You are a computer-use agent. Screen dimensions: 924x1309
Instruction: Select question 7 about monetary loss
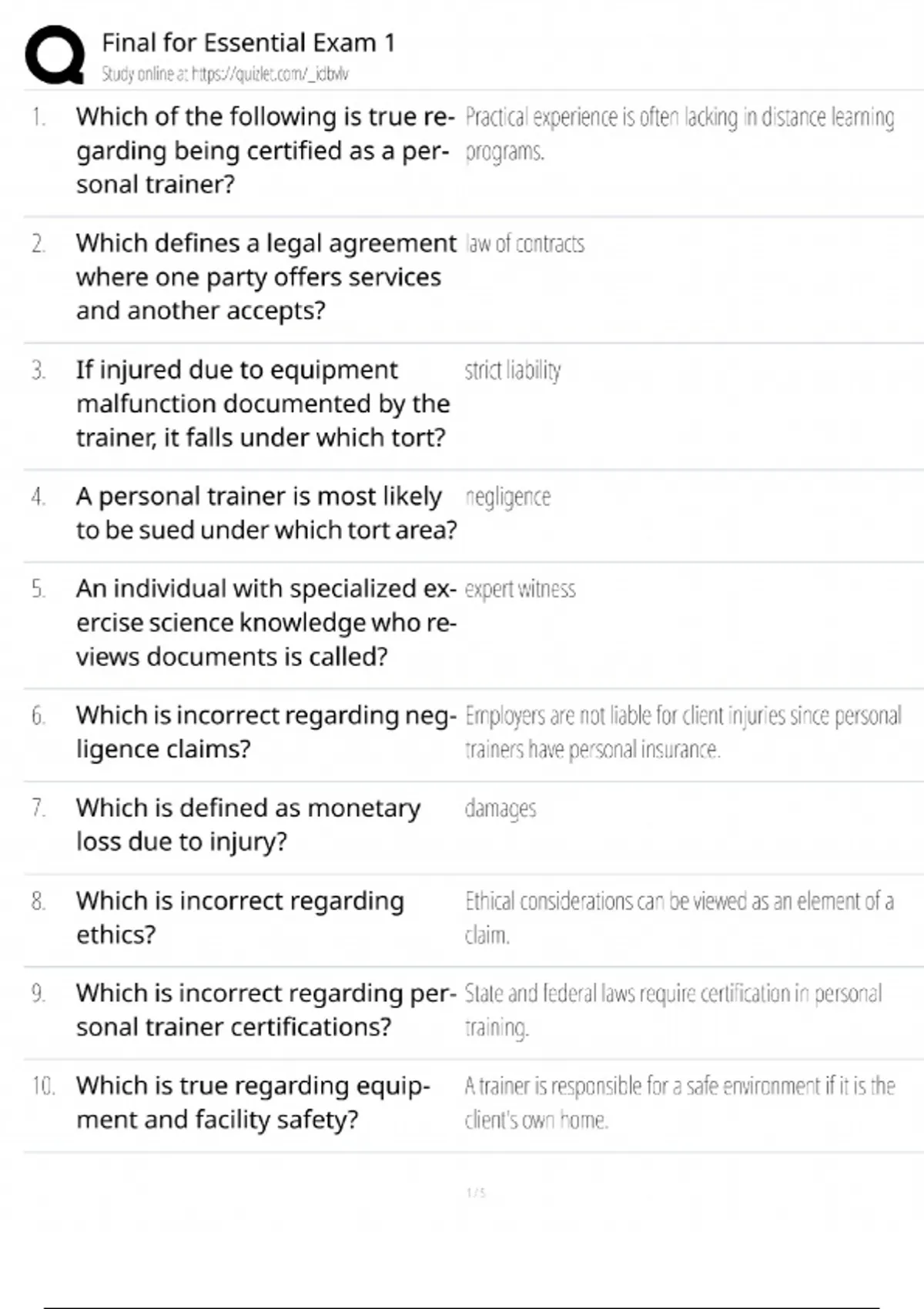point(248,824)
